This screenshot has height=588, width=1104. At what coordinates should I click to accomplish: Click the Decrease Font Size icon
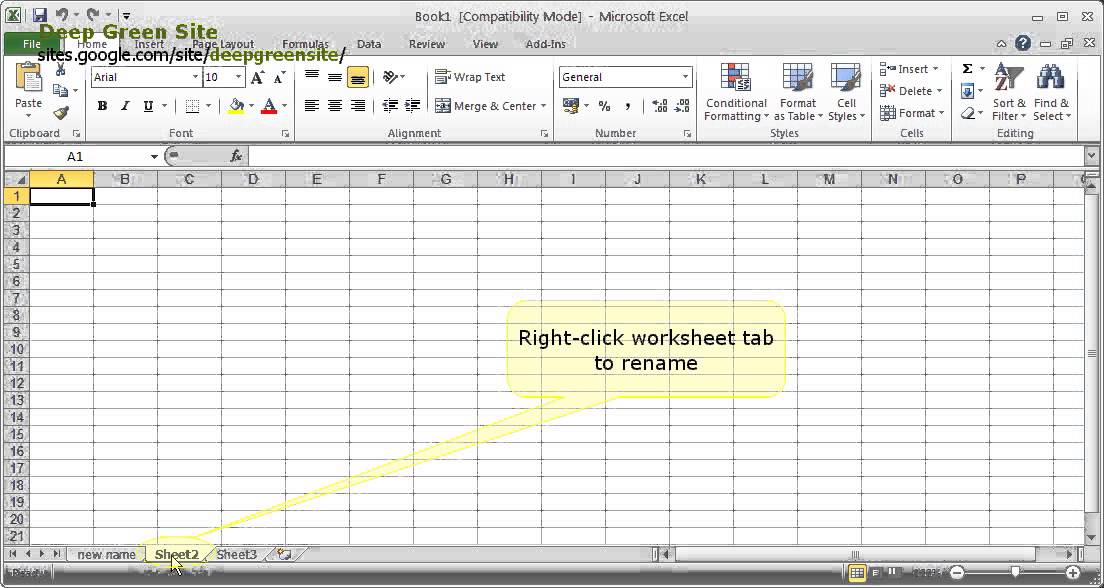[279, 77]
